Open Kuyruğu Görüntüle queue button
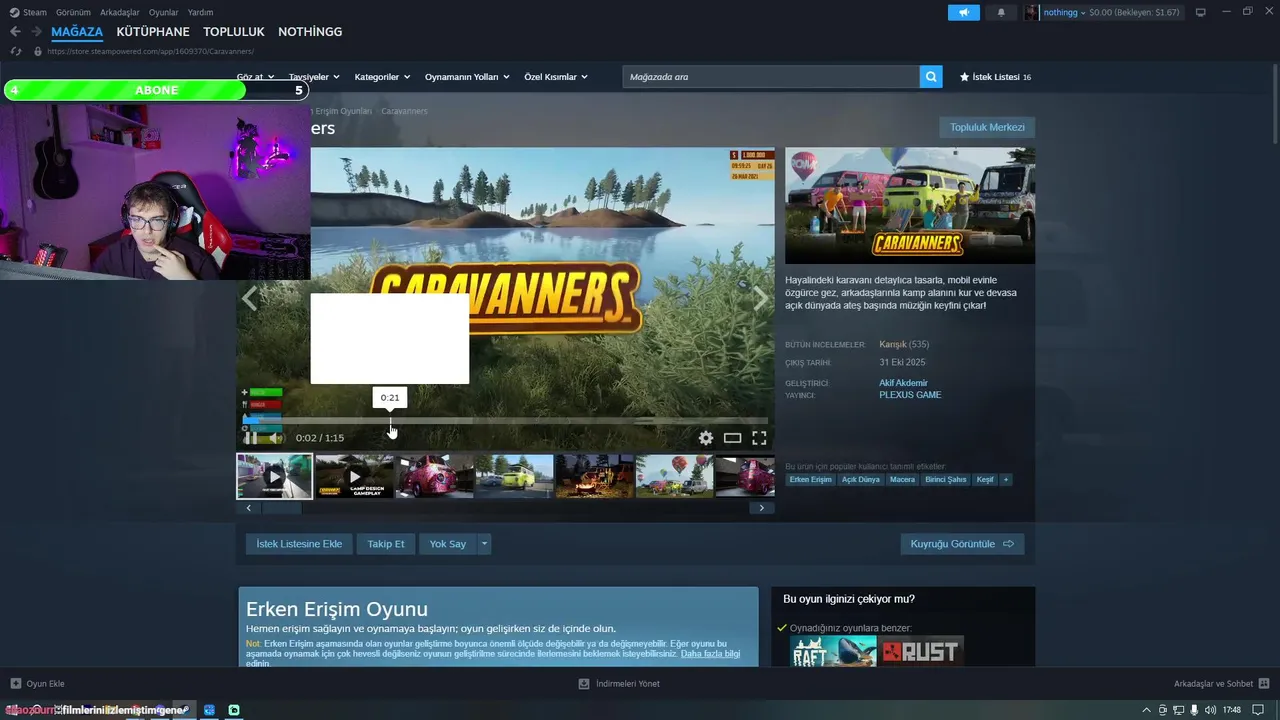 pyautogui.click(x=962, y=544)
